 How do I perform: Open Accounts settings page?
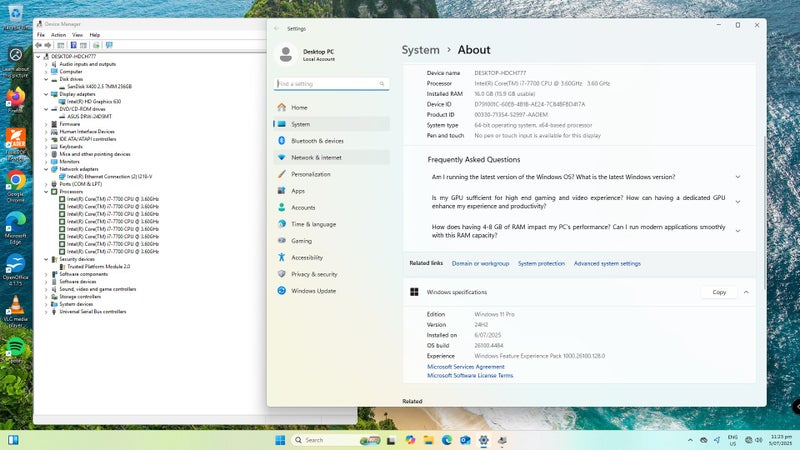click(332, 208)
